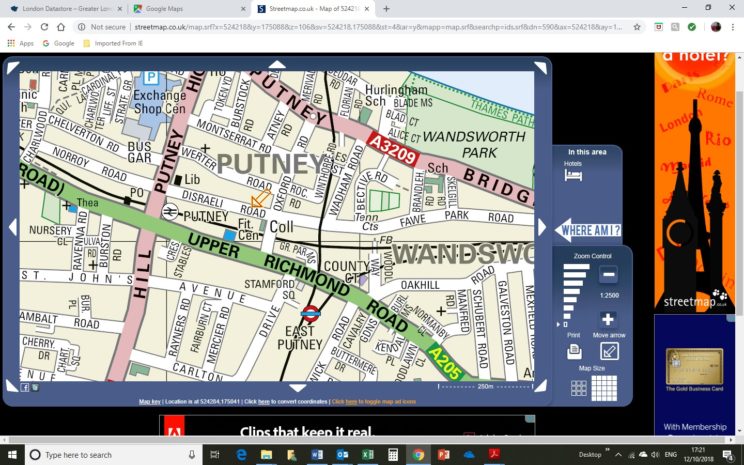Screen dimensions: 744x465
Task: Open the Calculator from the taskbar
Action: (x=393, y=455)
